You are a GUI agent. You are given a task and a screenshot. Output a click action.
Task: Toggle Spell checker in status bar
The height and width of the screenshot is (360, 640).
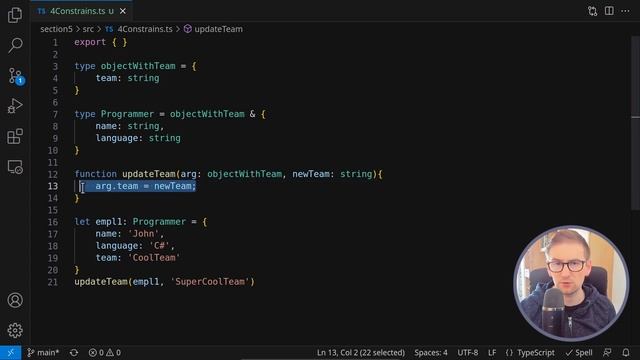click(x=579, y=353)
